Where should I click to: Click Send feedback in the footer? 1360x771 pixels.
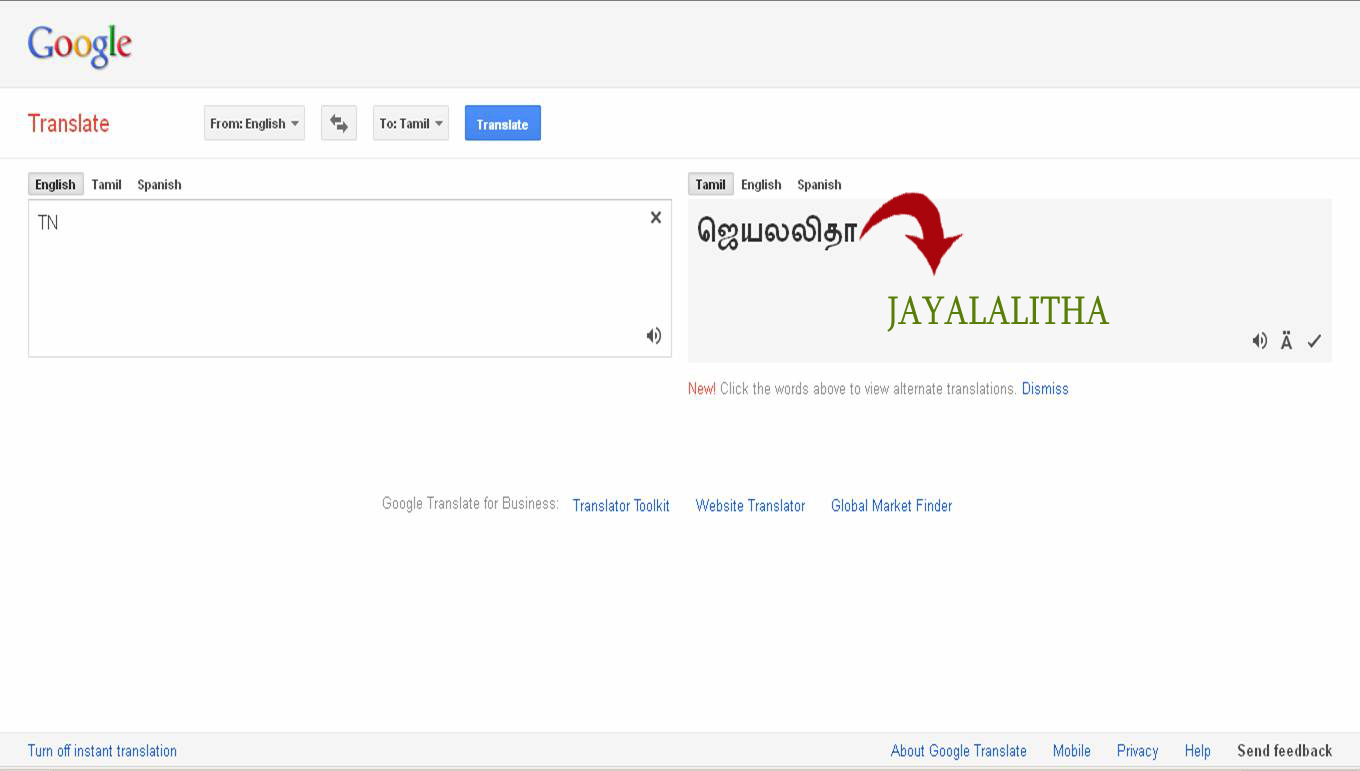[1284, 751]
